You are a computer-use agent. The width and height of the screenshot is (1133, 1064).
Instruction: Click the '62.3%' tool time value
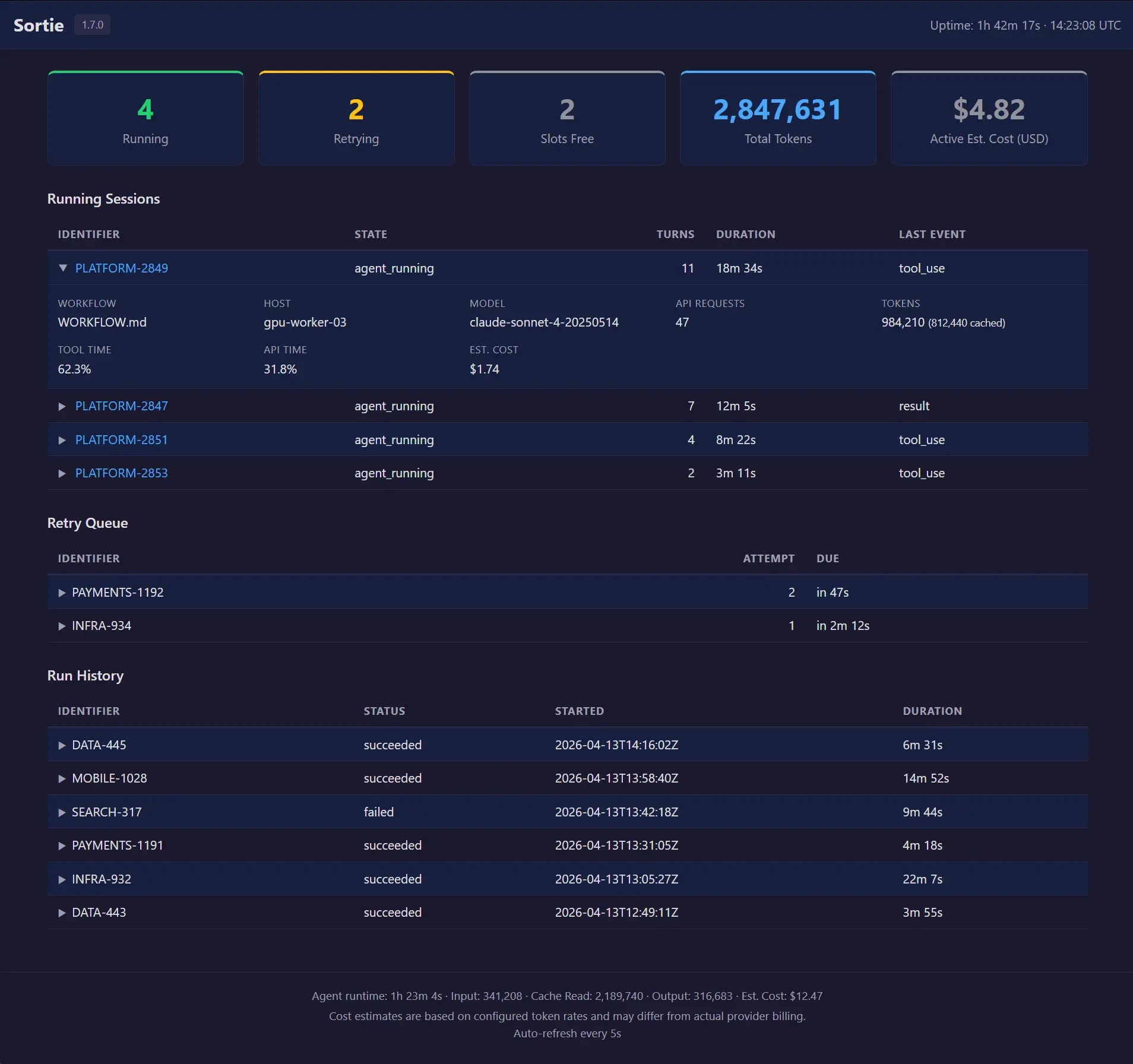pos(74,369)
